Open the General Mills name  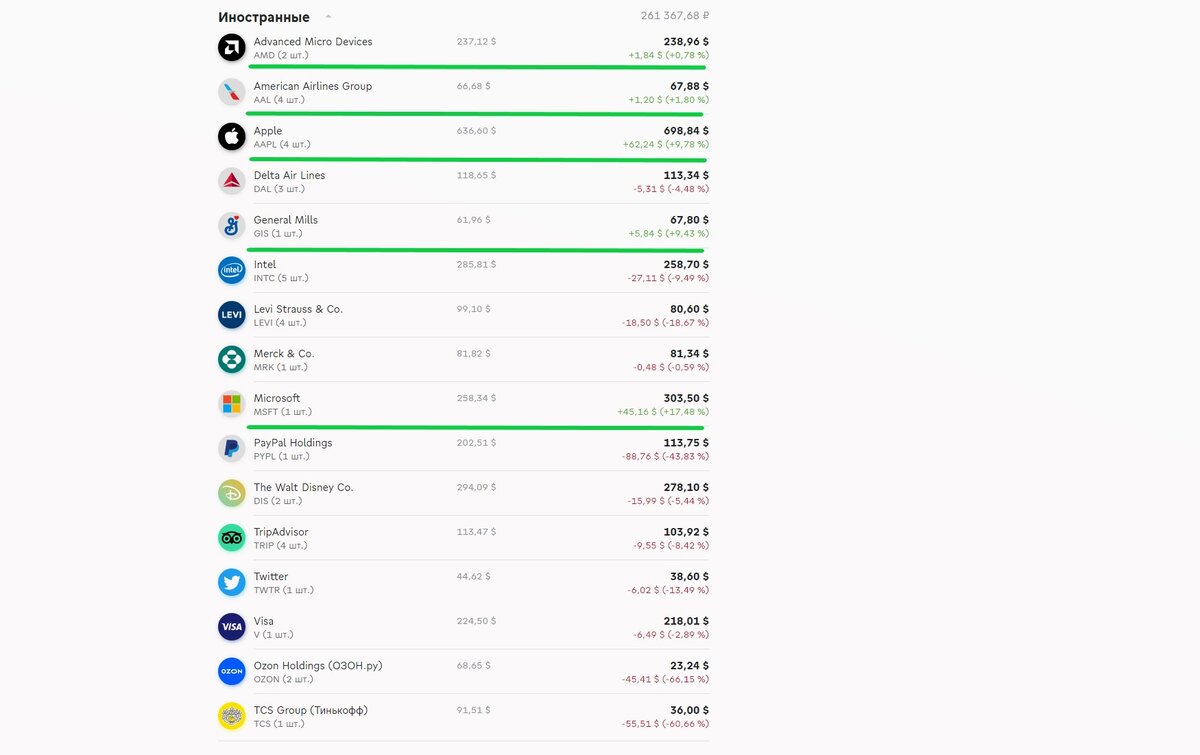coord(286,220)
